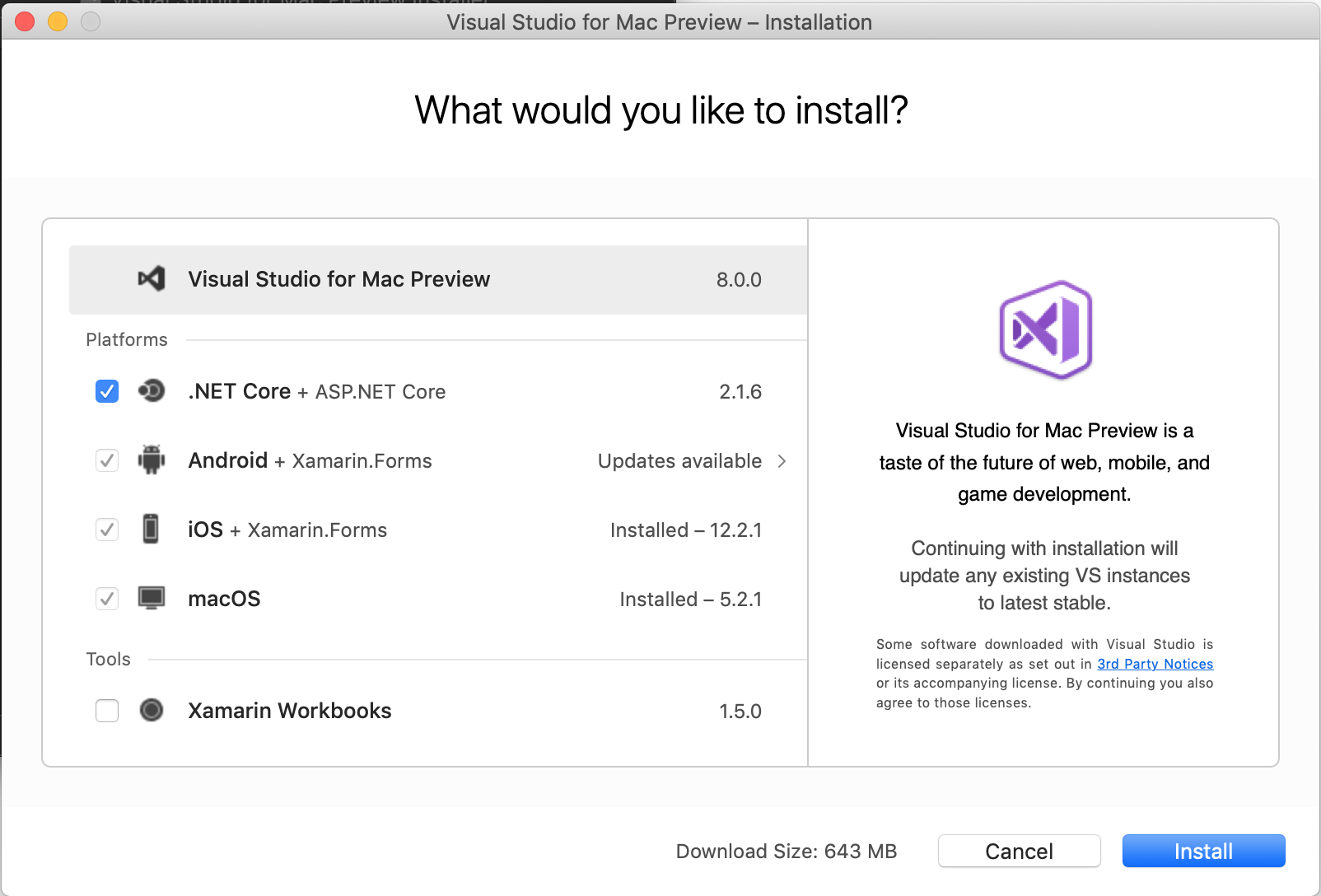Click the macOS monitor platform icon

152,599
